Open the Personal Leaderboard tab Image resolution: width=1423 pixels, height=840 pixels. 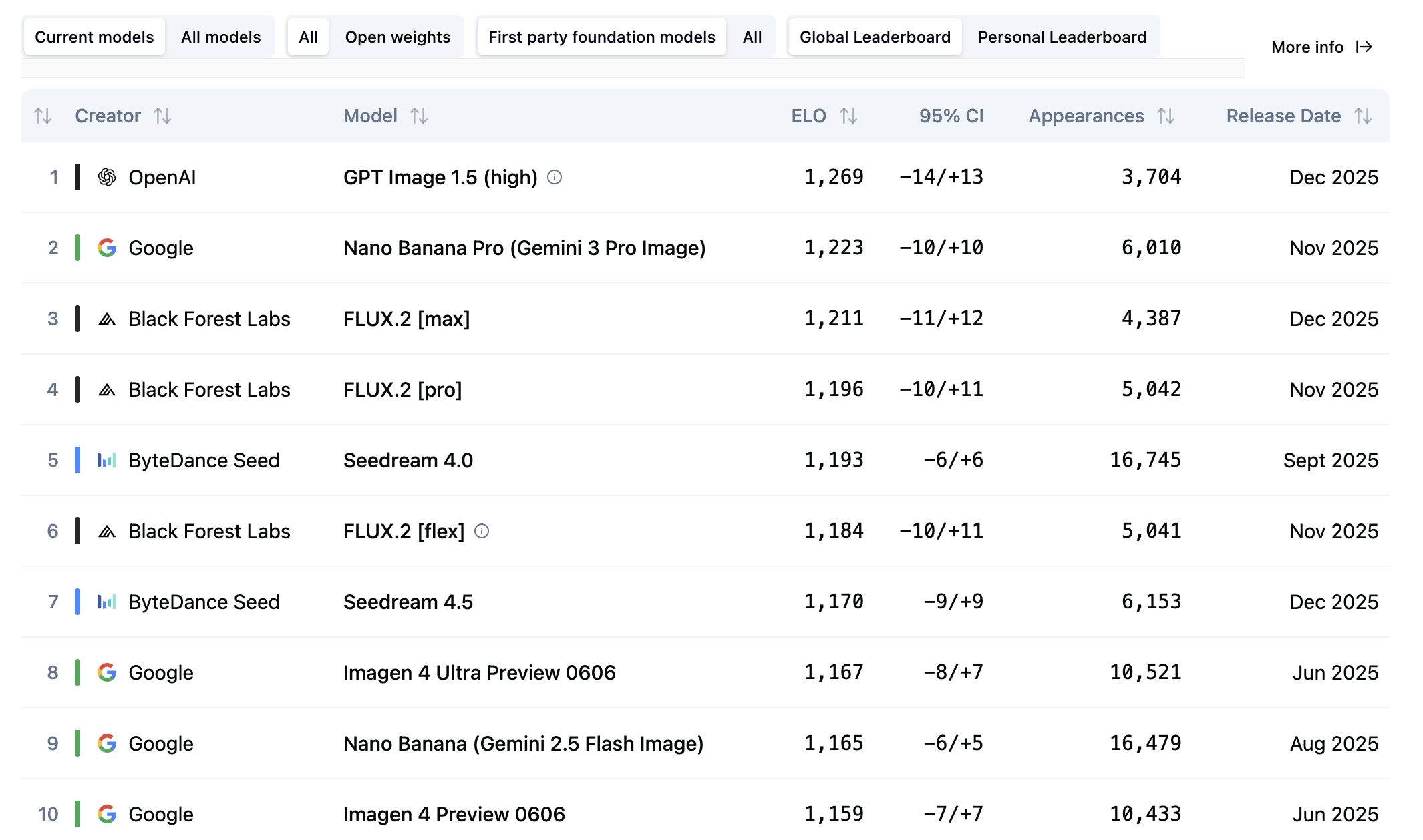(1062, 37)
